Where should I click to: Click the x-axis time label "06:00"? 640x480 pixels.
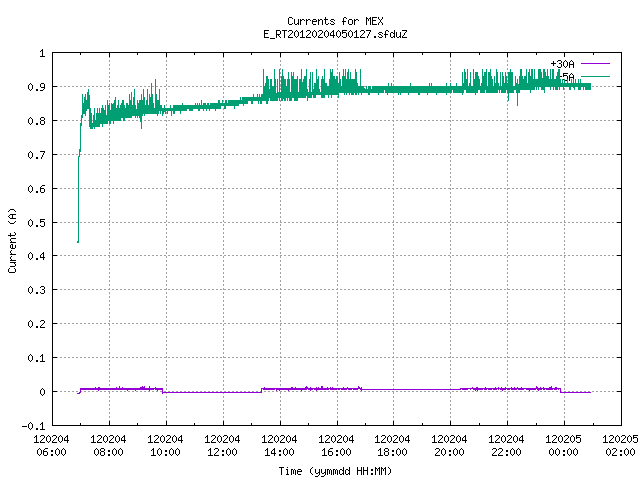click(x=51, y=452)
